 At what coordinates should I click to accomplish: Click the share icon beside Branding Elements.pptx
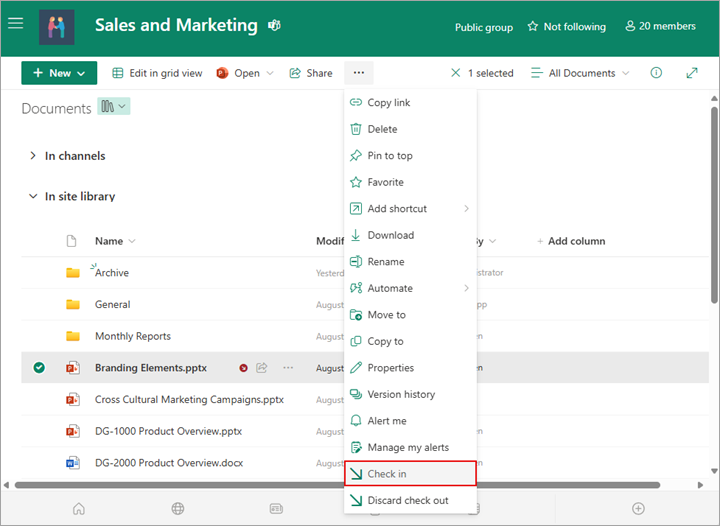(x=262, y=368)
